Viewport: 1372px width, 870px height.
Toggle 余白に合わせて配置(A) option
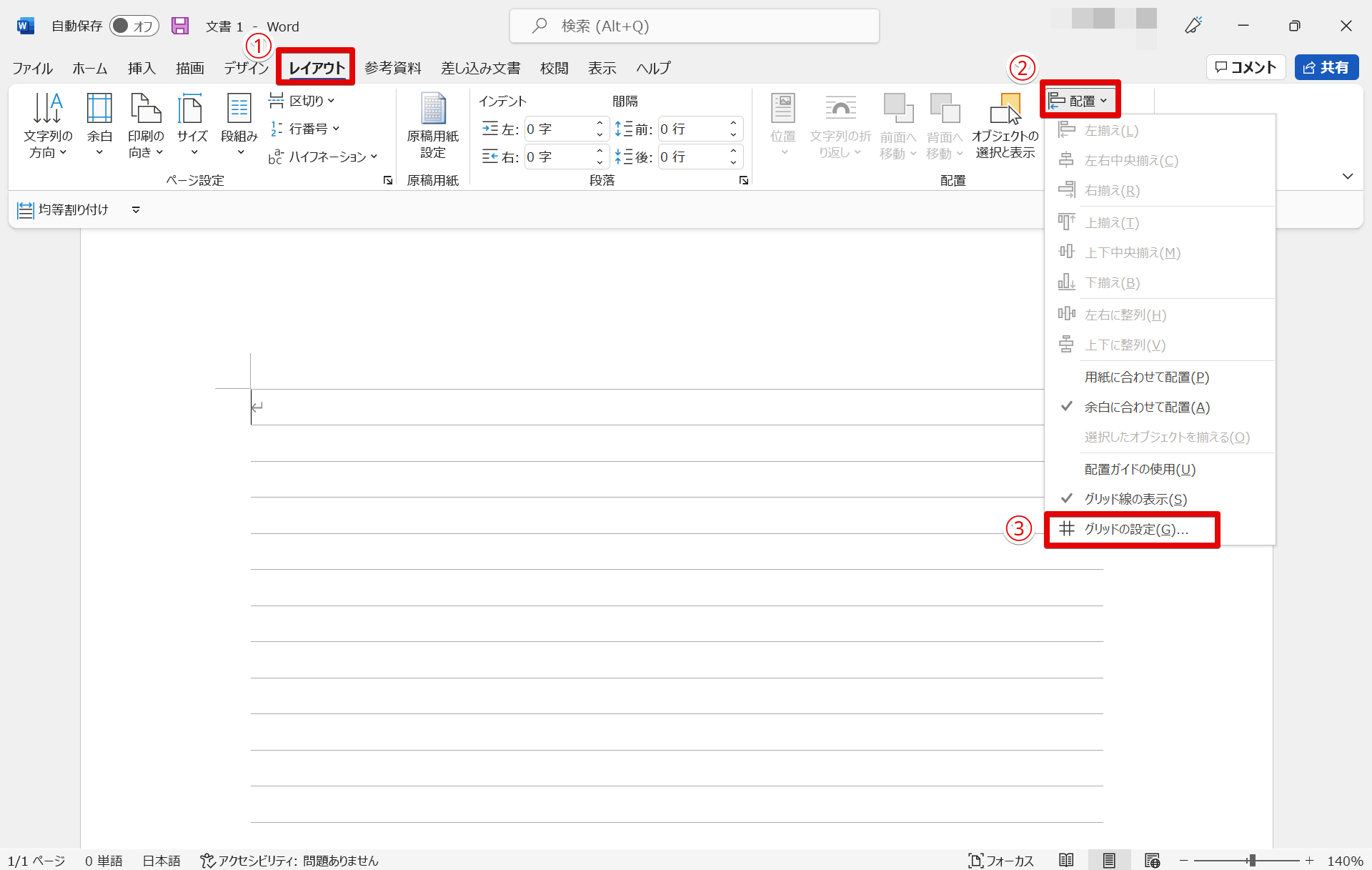coord(1160,407)
